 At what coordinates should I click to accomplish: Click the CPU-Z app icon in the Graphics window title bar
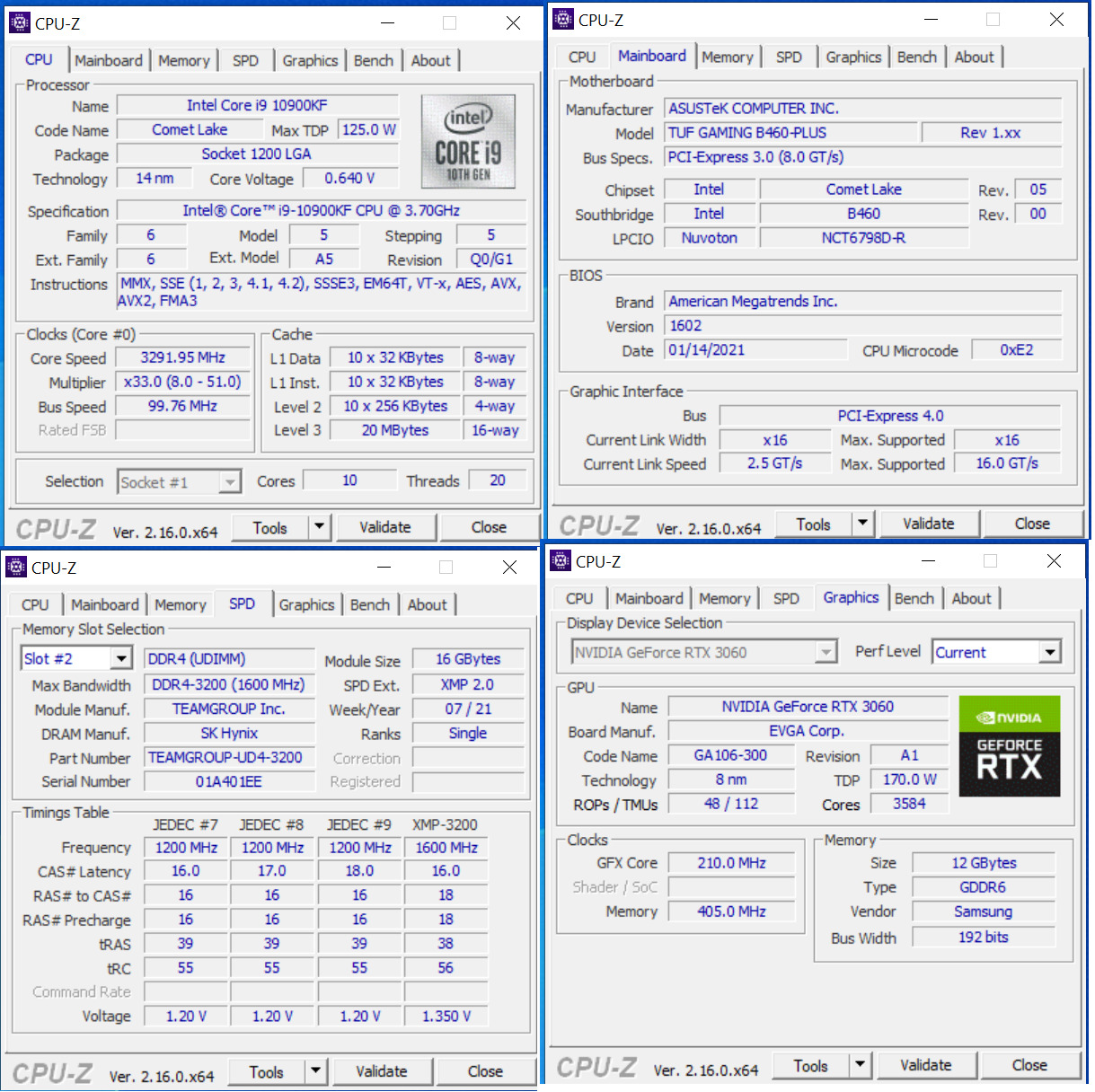[x=561, y=560]
